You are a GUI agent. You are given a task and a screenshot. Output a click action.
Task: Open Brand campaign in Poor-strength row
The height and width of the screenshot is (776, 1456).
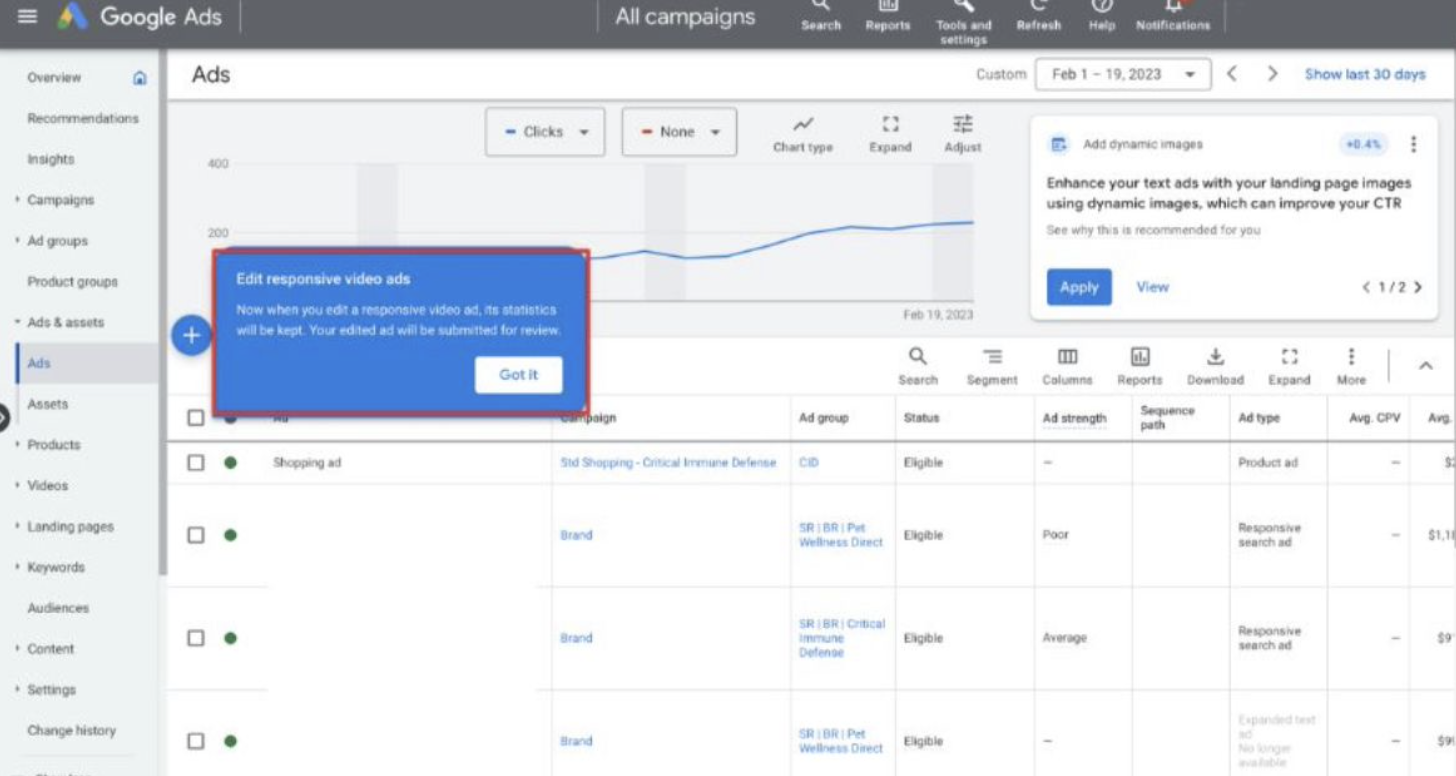576,535
